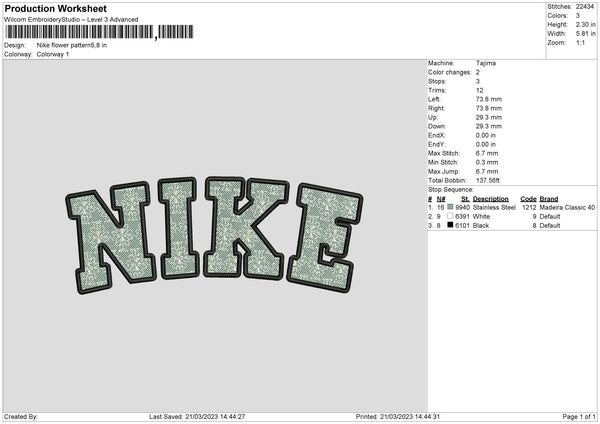Image resolution: width=600 pixels, height=424 pixels.
Task: Click the 'Colorway 1' value
Action: click(x=53, y=54)
